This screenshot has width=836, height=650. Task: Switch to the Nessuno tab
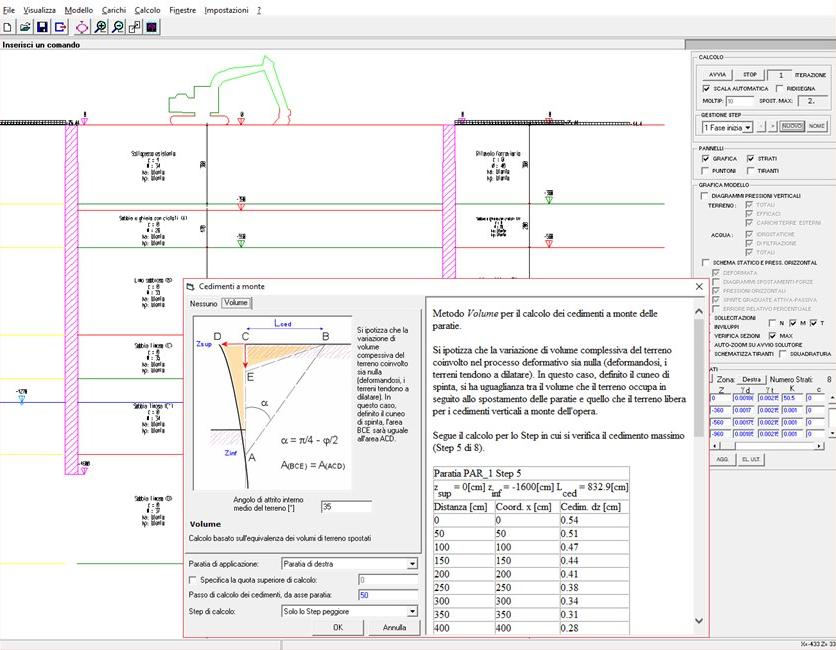tap(204, 302)
